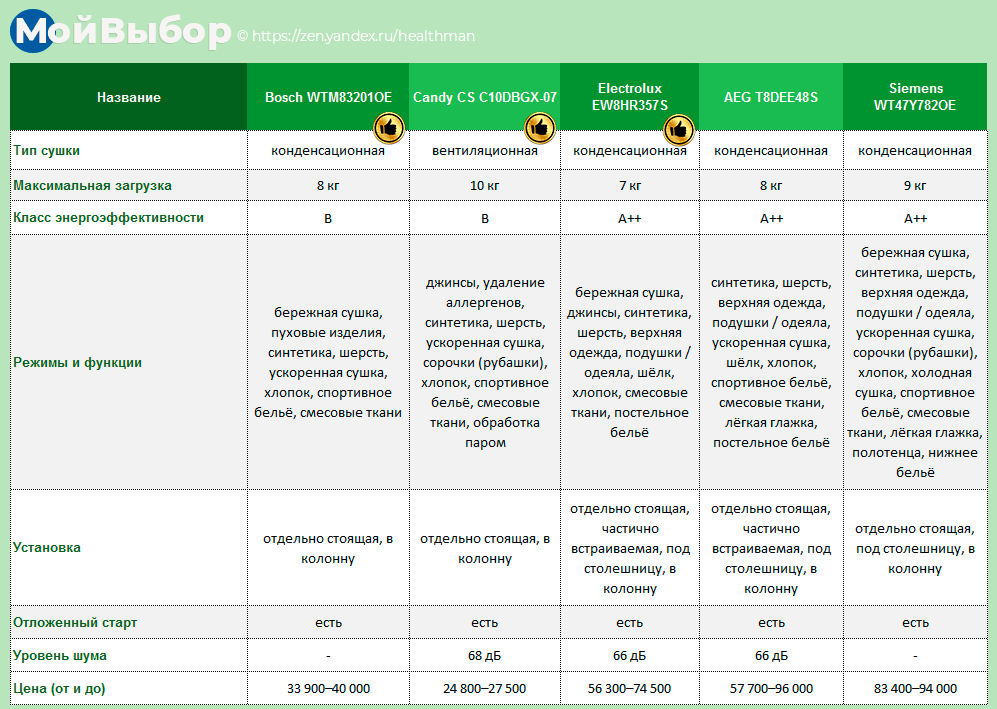Select the Candy energy class B cell

tap(485, 218)
